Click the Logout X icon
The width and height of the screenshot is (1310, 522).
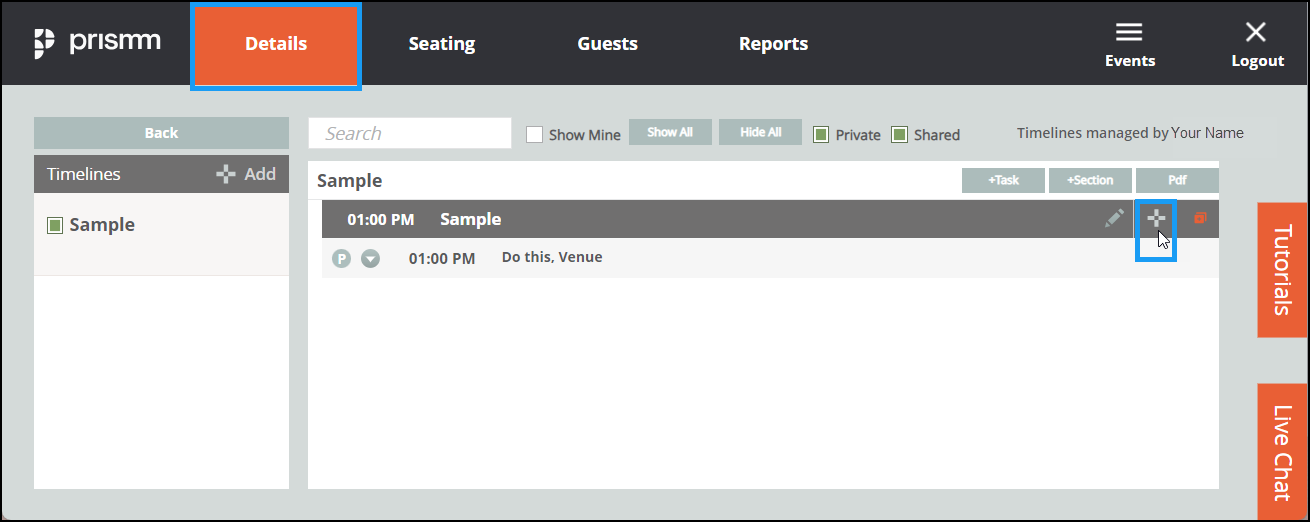click(1256, 32)
